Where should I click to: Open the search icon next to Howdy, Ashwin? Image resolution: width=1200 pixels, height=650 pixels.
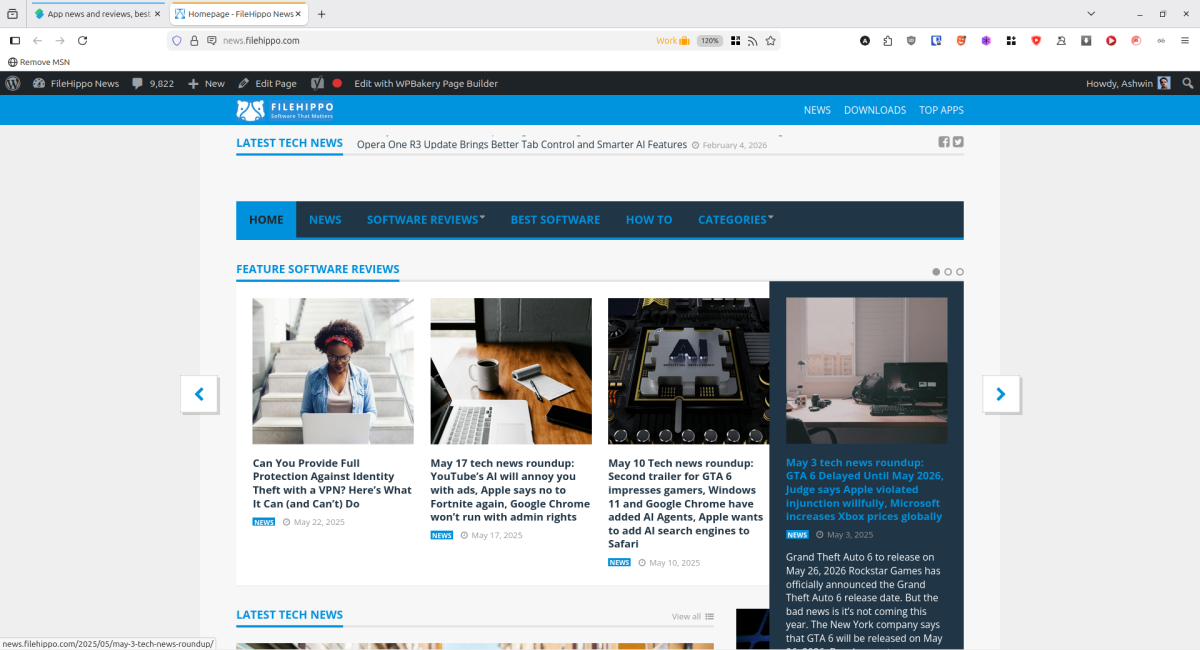pos(1188,83)
